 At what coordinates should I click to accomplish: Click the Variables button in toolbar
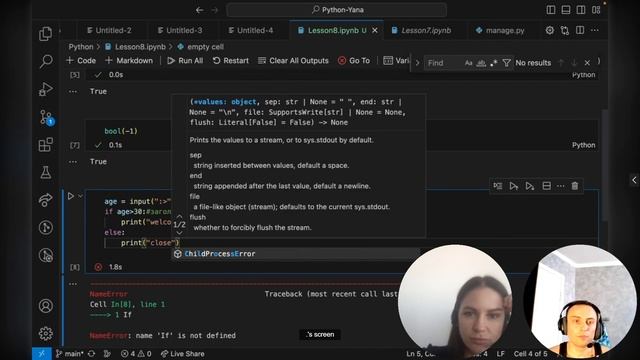[x=396, y=60]
